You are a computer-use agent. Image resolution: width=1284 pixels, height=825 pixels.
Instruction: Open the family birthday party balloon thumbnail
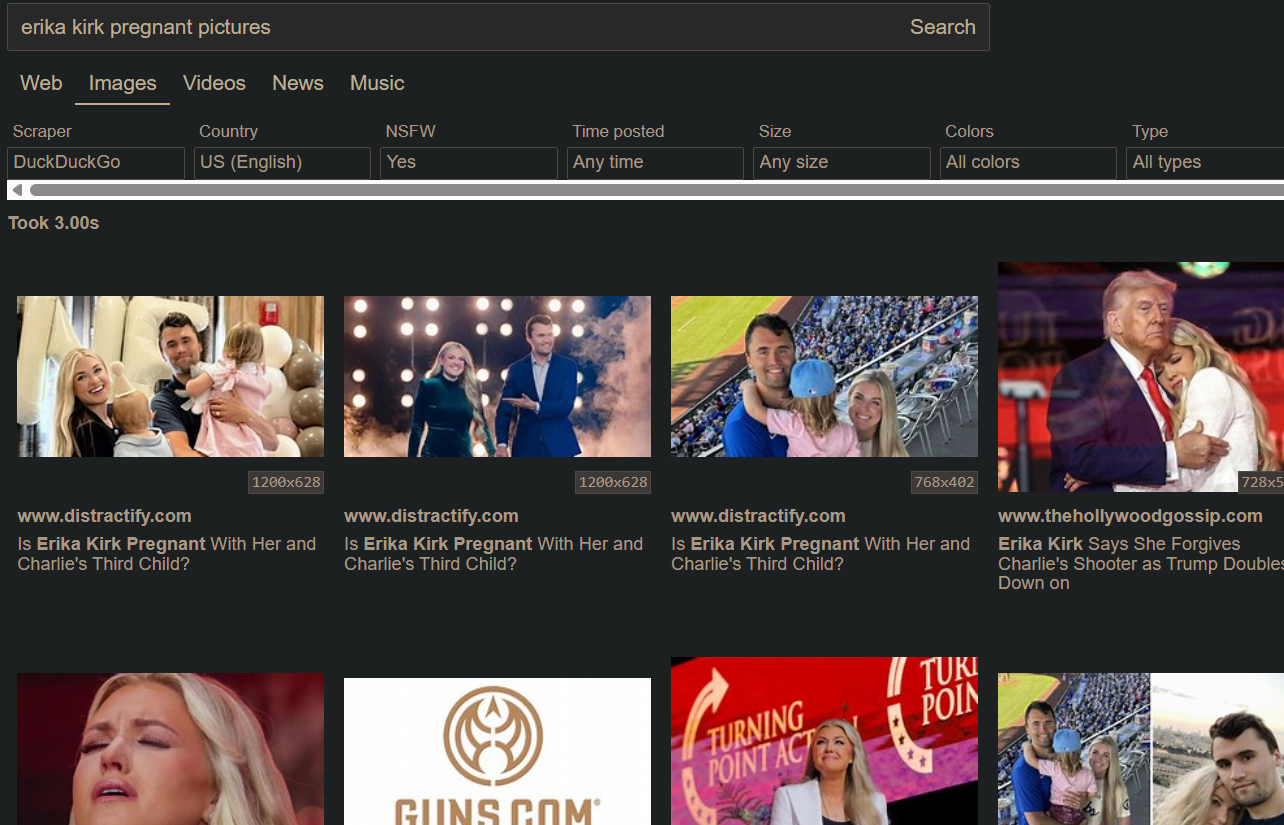click(x=170, y=376)
